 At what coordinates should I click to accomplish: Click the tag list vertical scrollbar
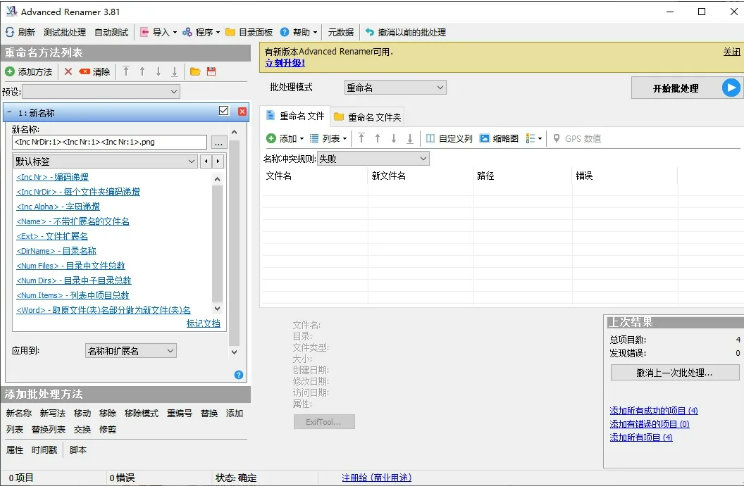217,243
